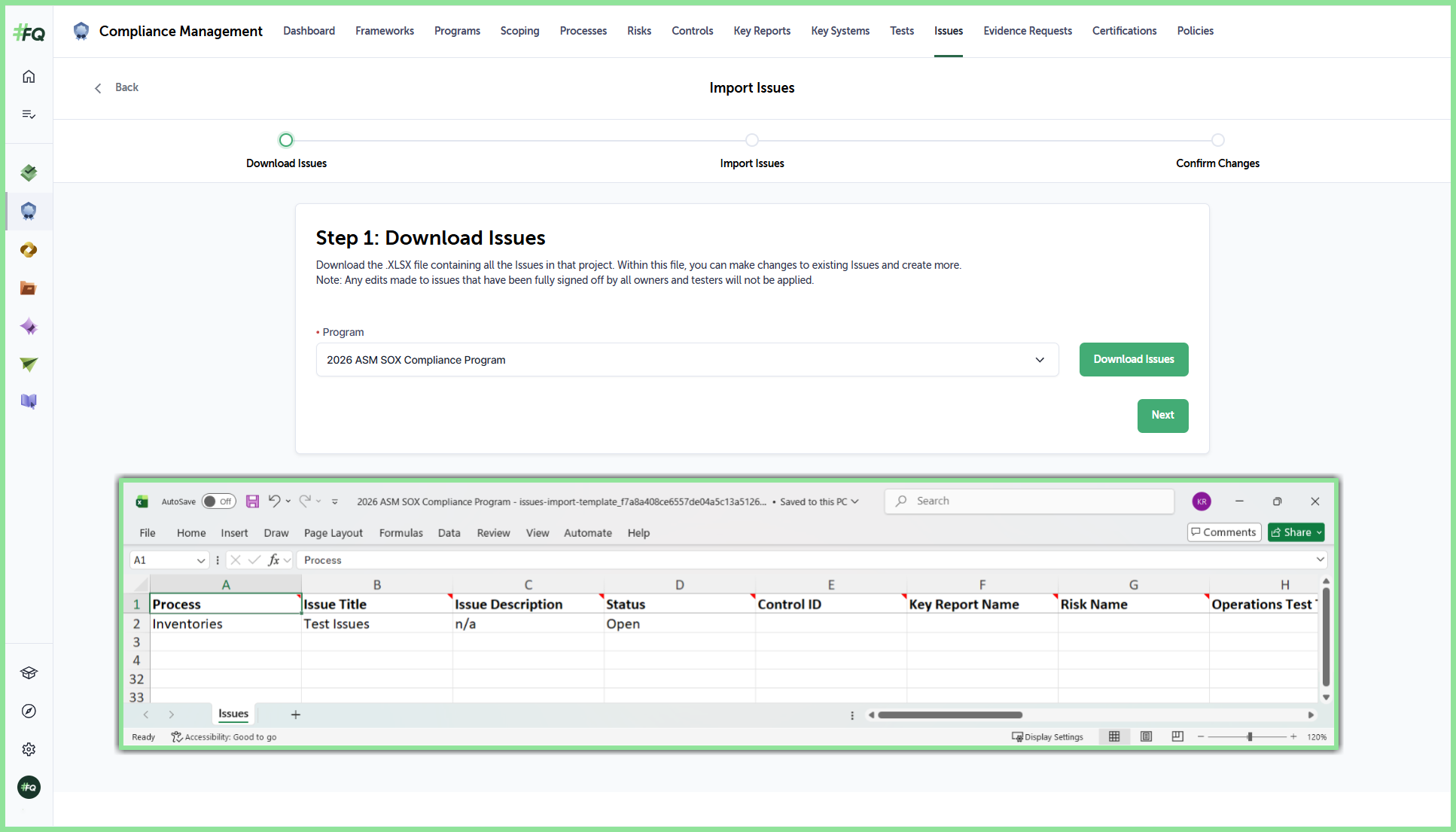Image resolution: width=1456 pixels, height=832 pixels.
Task: Open the Program dropdown
Action: 687,360
